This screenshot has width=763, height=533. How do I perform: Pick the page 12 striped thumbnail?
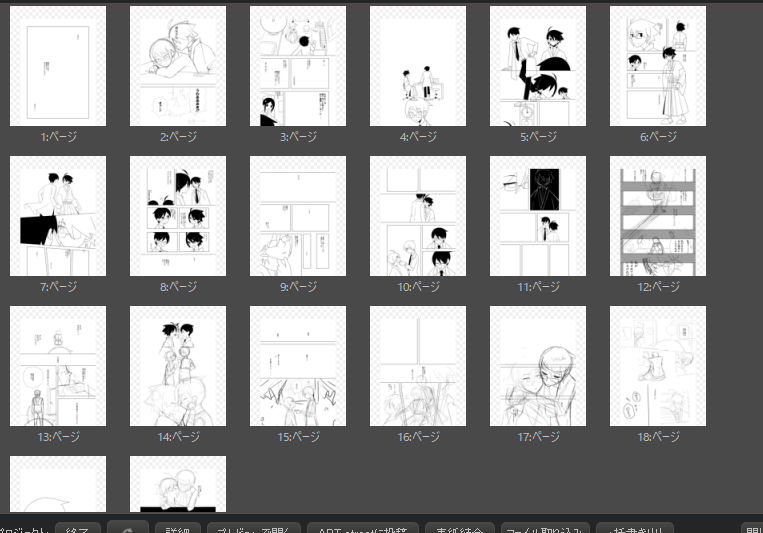coord(658,216)
